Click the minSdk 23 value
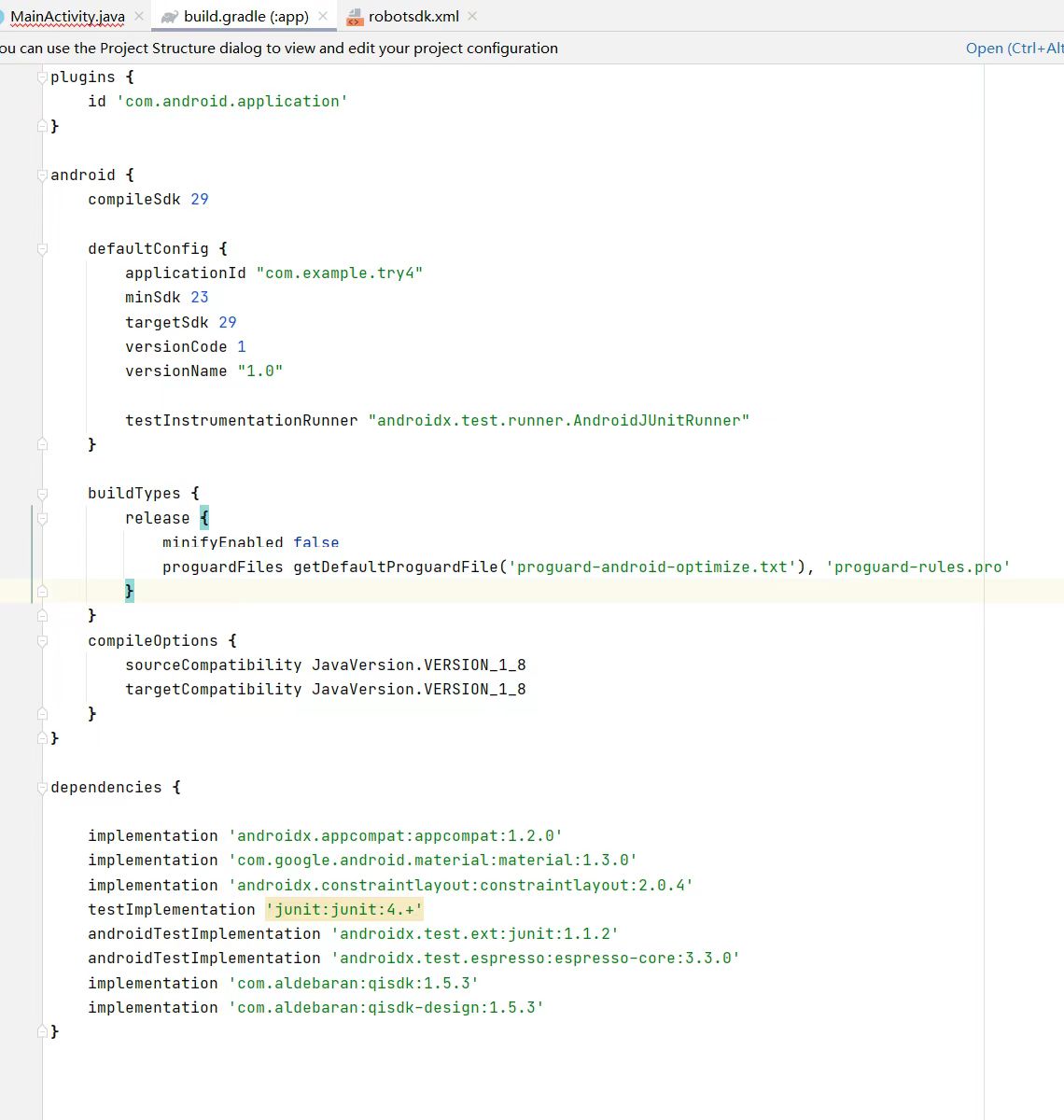 pos(200,298)
